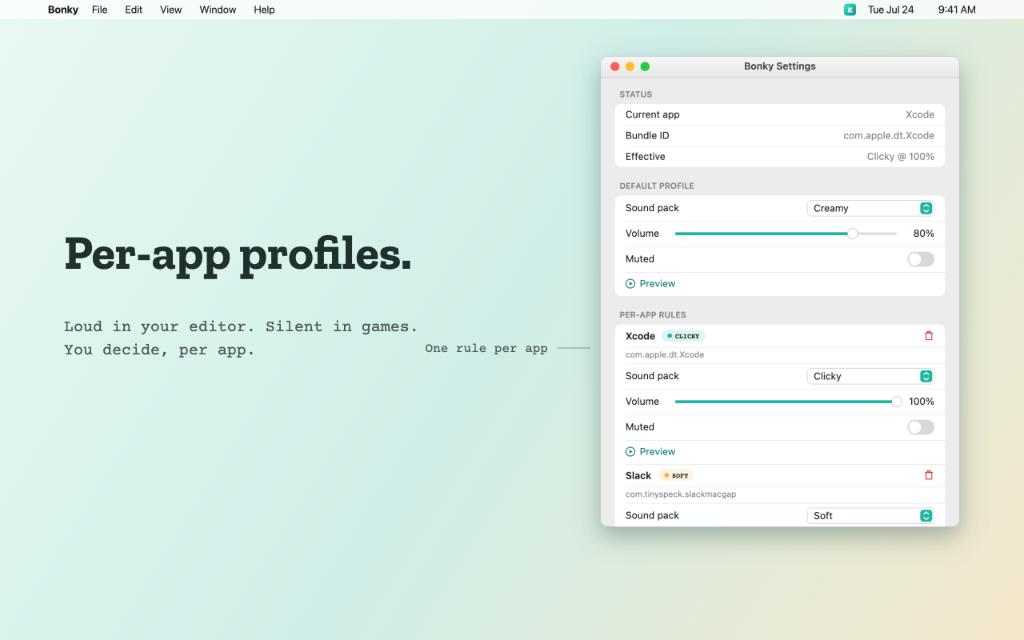Adjust the Default Profile volume slider at 80%
1024x640 pixels.
click(x=852, y=234)
